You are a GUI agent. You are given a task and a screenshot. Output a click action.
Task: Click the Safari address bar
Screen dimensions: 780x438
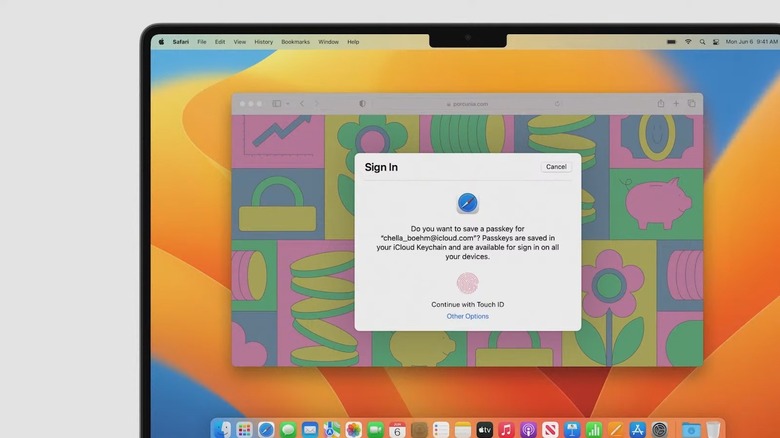467,103
